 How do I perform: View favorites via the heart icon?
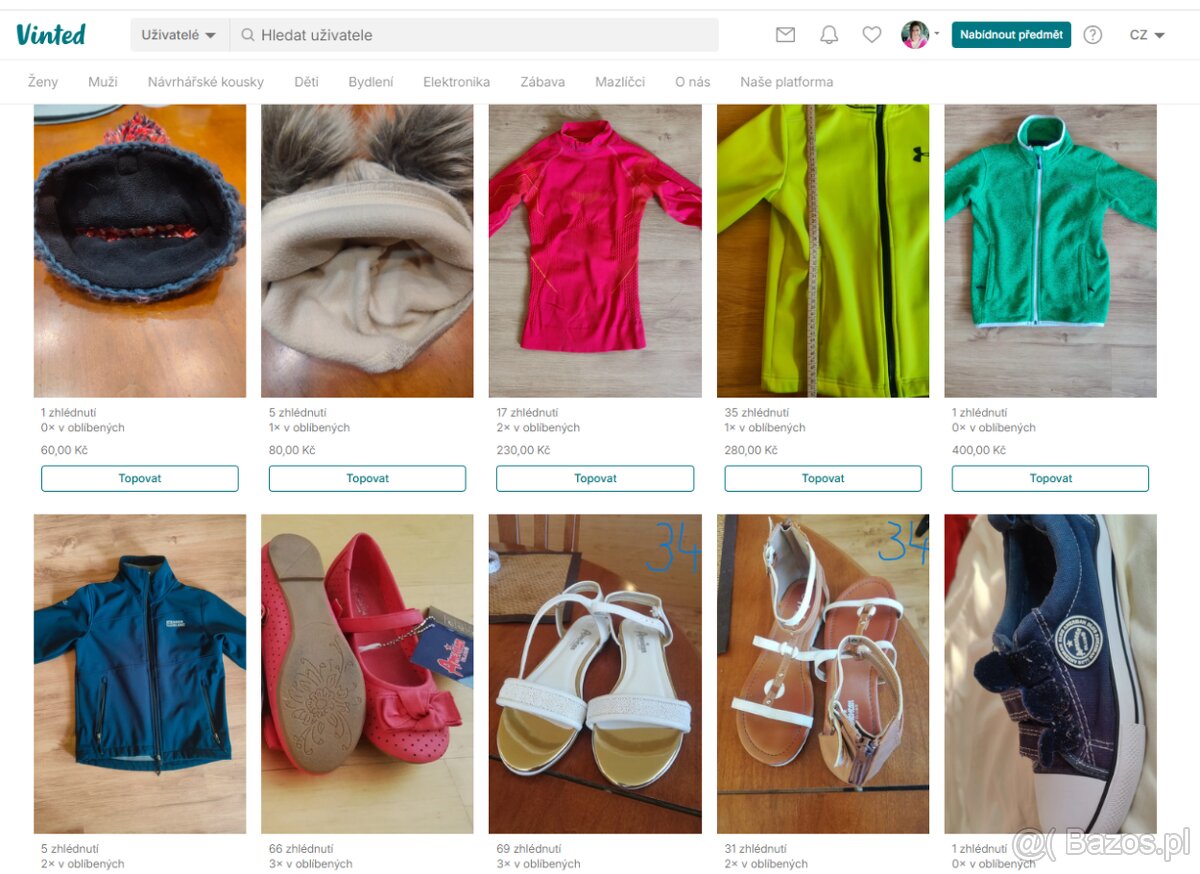pyautogui.click(x=872, y=35)
